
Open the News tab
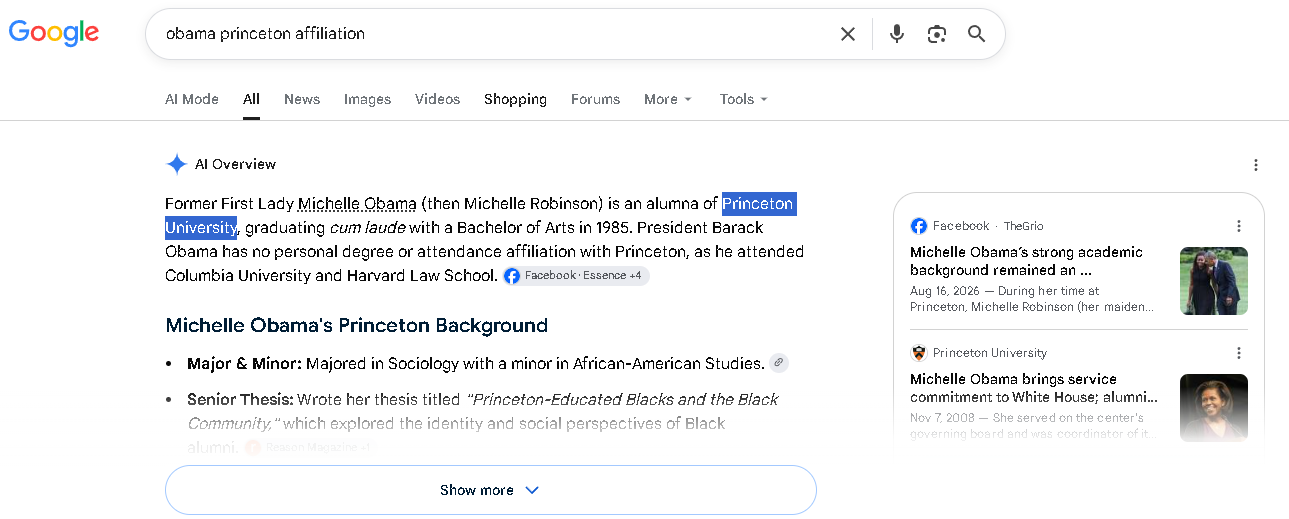click(x=302, y=99)
